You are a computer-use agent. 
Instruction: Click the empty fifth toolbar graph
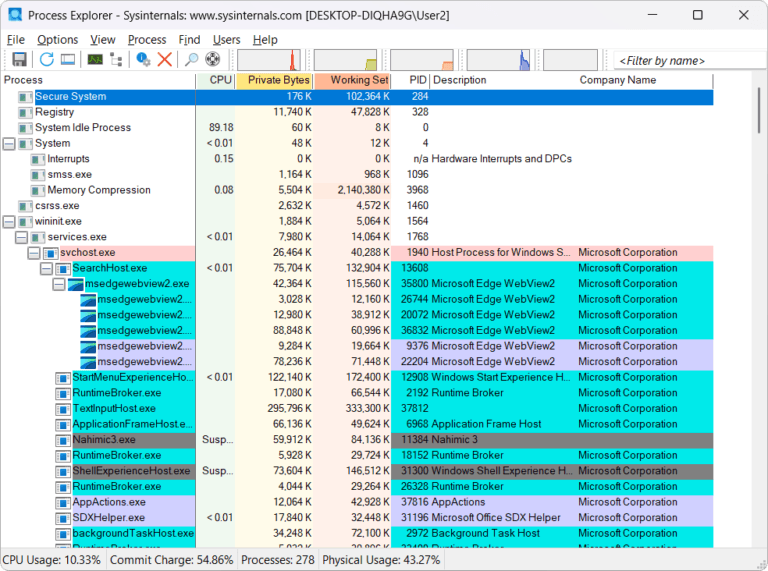point(570,60)
